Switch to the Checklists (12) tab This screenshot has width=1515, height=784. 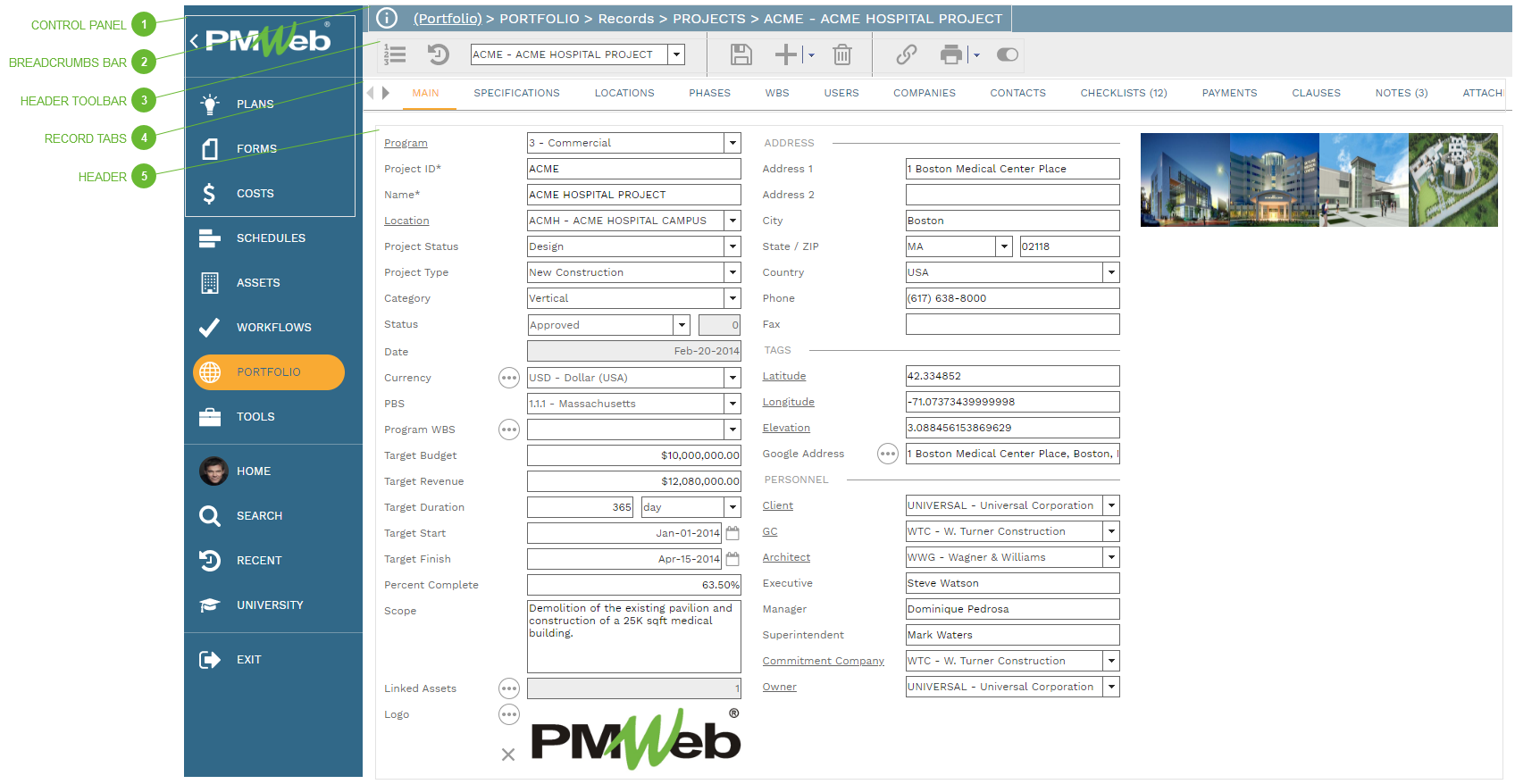(x=1123, y=93)
